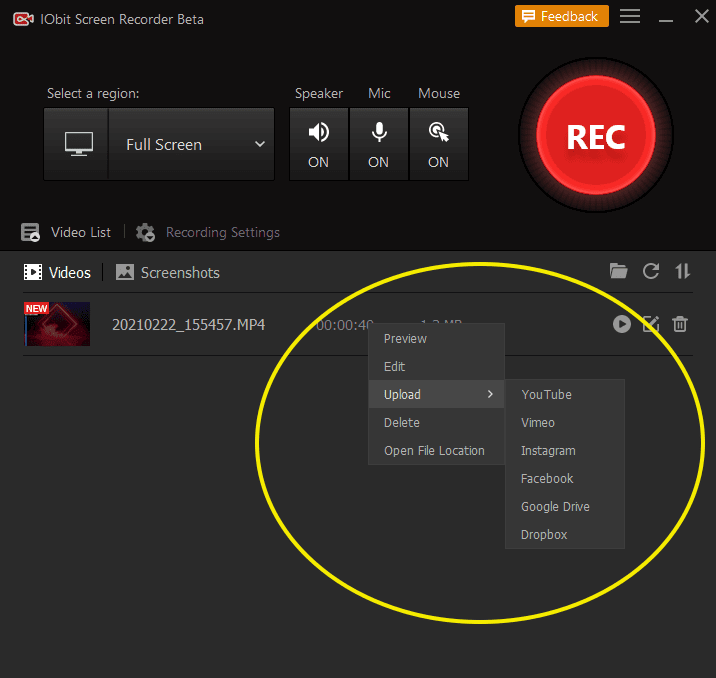Viewport: 716px width, 678px height.
Task: Open the output folder icon
Action: [x=619, y=271]
